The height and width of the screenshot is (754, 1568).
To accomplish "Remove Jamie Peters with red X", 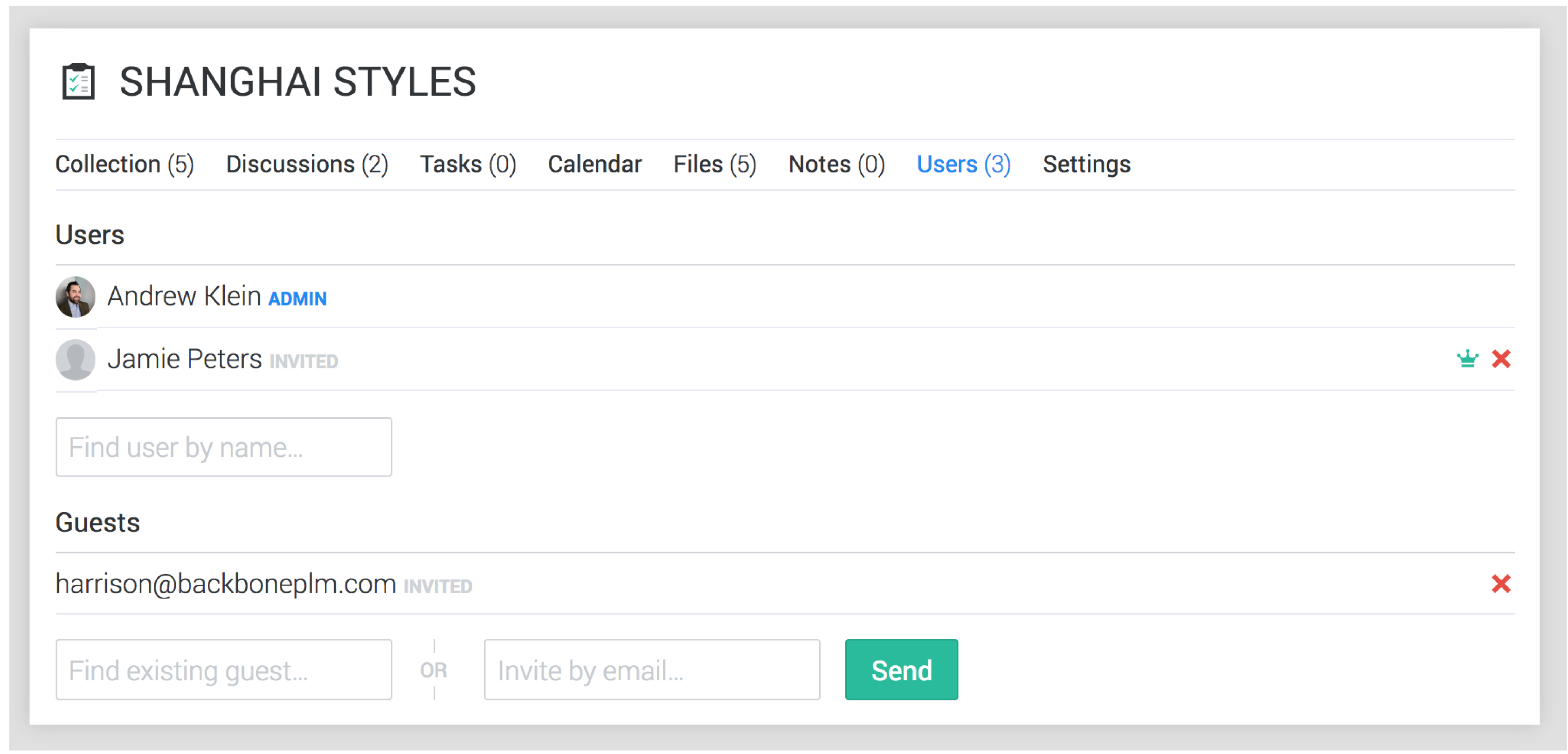I will pyautogui.click(x=1501, y=359).
